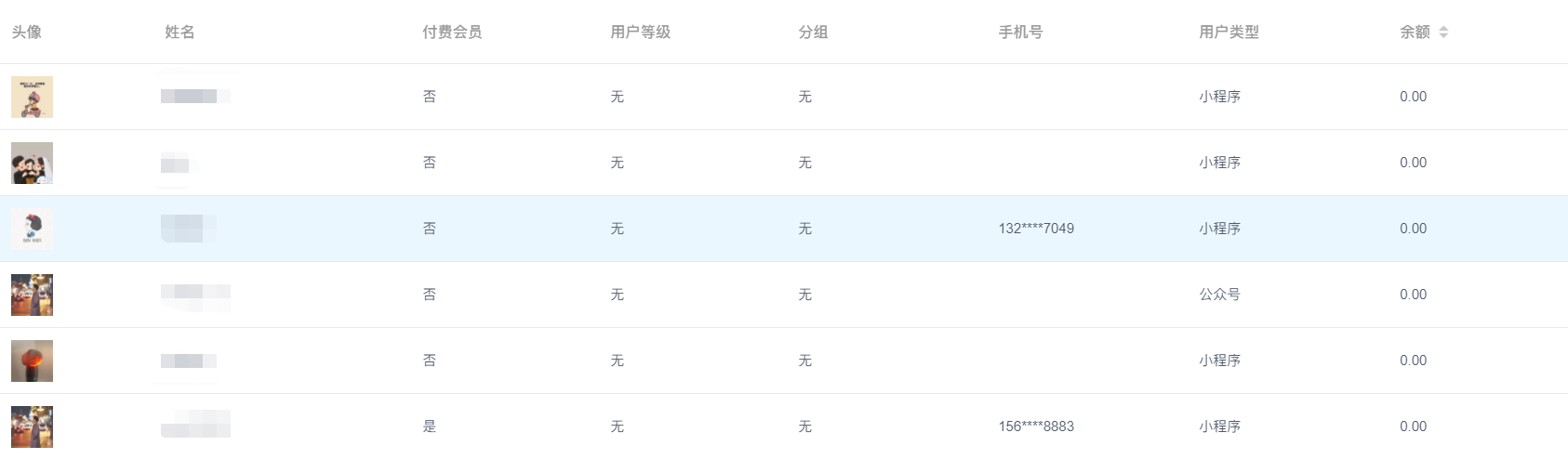
Task: Open the first row cartoon avatar thumbnail
Action: (32, 98)
